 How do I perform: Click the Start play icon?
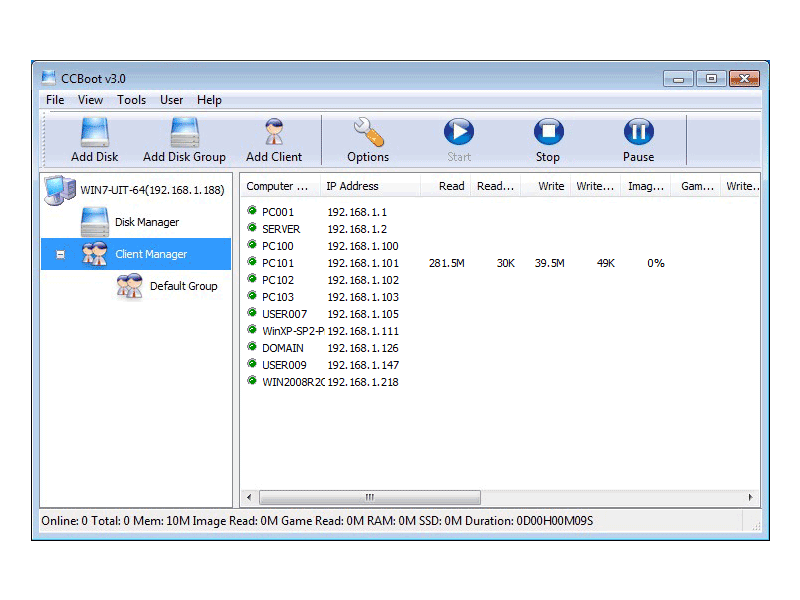click(x=459, y=132)
